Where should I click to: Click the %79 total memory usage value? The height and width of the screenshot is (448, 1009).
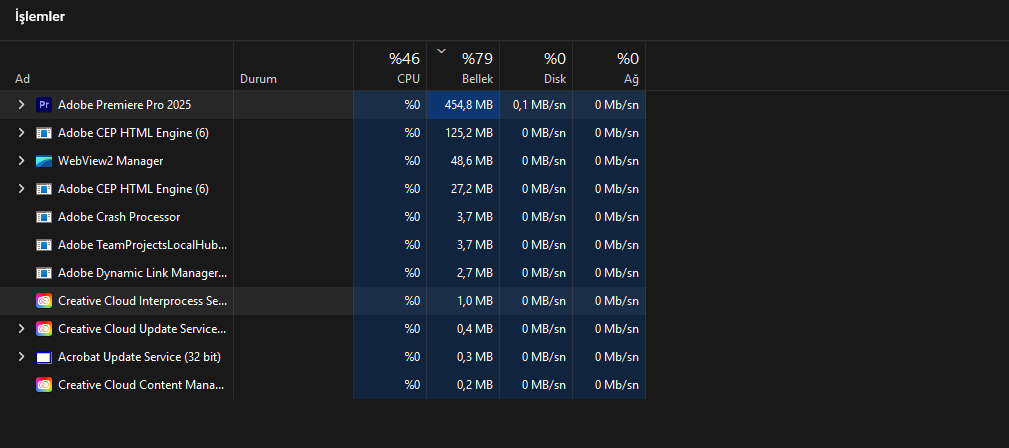477,59
